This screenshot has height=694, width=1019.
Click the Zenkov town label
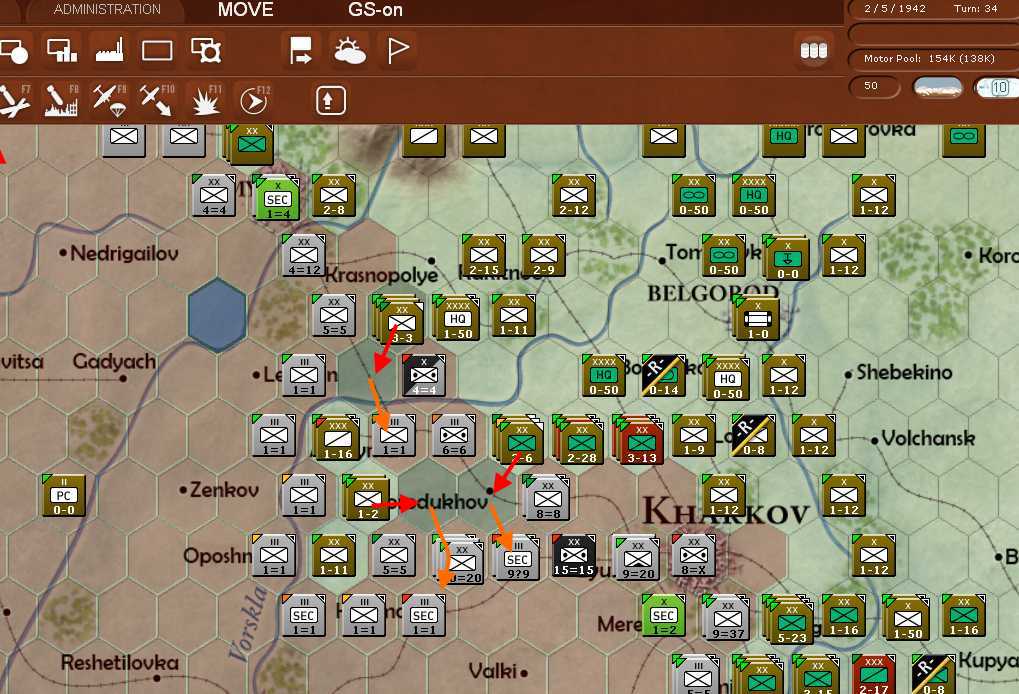[x=224, y=489]
